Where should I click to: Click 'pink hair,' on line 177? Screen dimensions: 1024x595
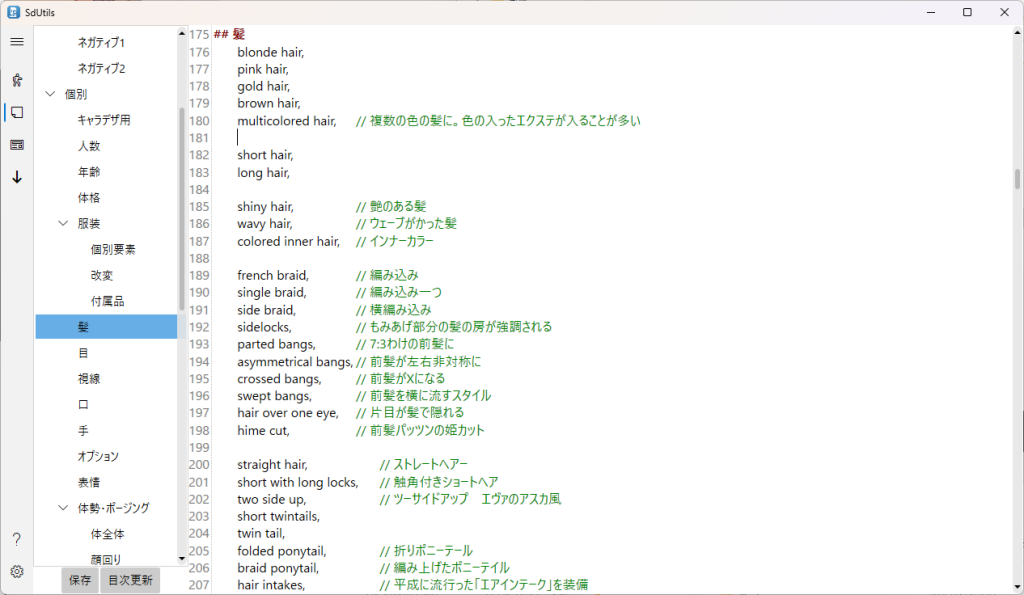(x=263, y=69)
